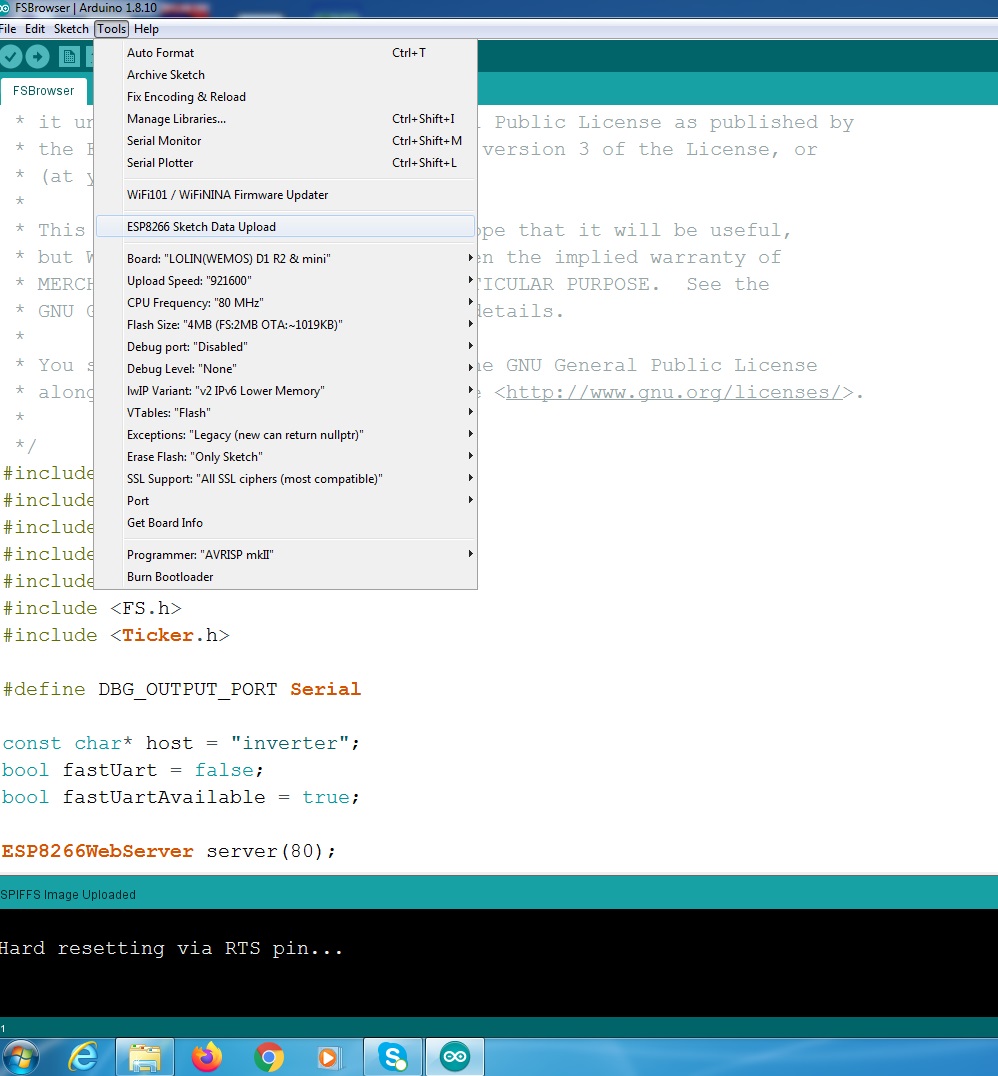Open Firefox from the taskbar
Viewport: 998px width, 1076px height.
[207, 1056]
